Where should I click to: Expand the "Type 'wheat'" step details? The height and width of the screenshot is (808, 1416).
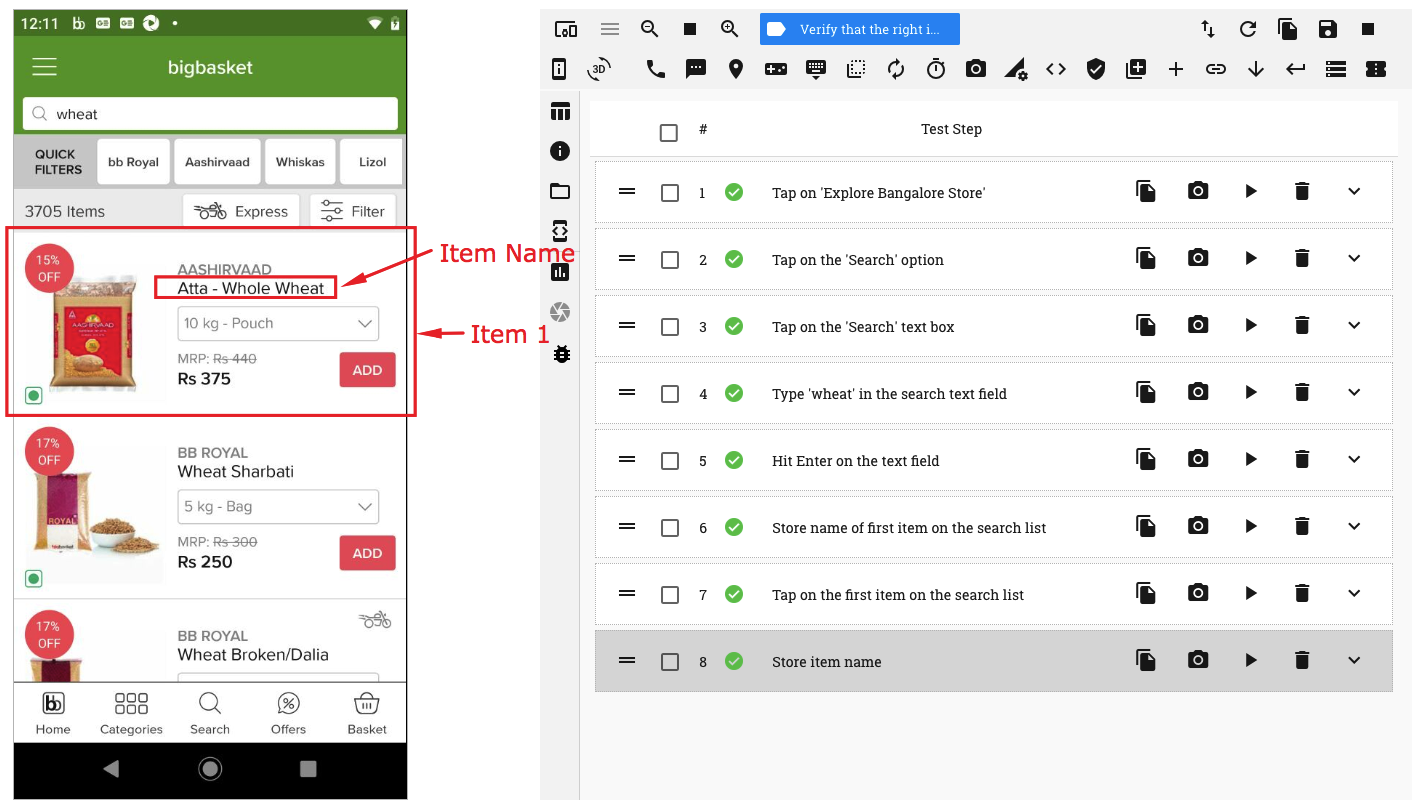[1354, 392]
